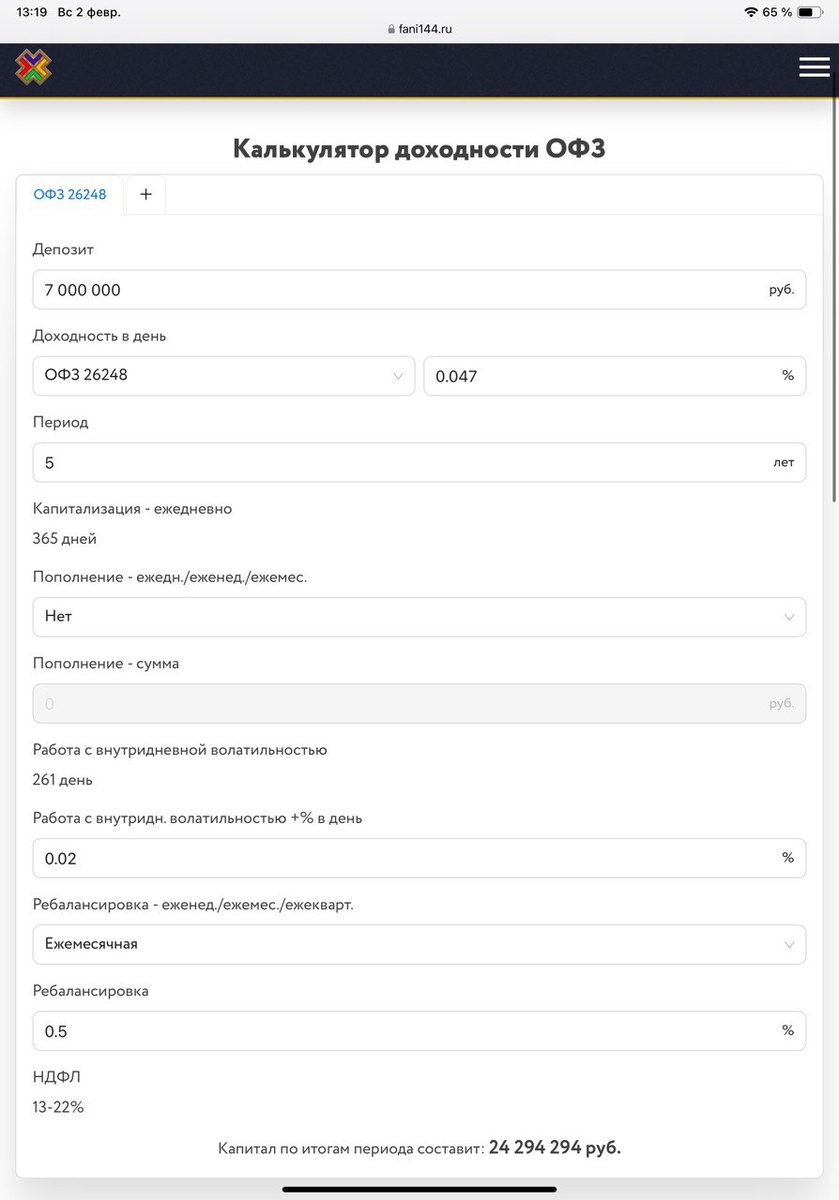Tap the Wi-Fi status icon
The height and width of the screenshot is (1200, 839).
(750, 12)
